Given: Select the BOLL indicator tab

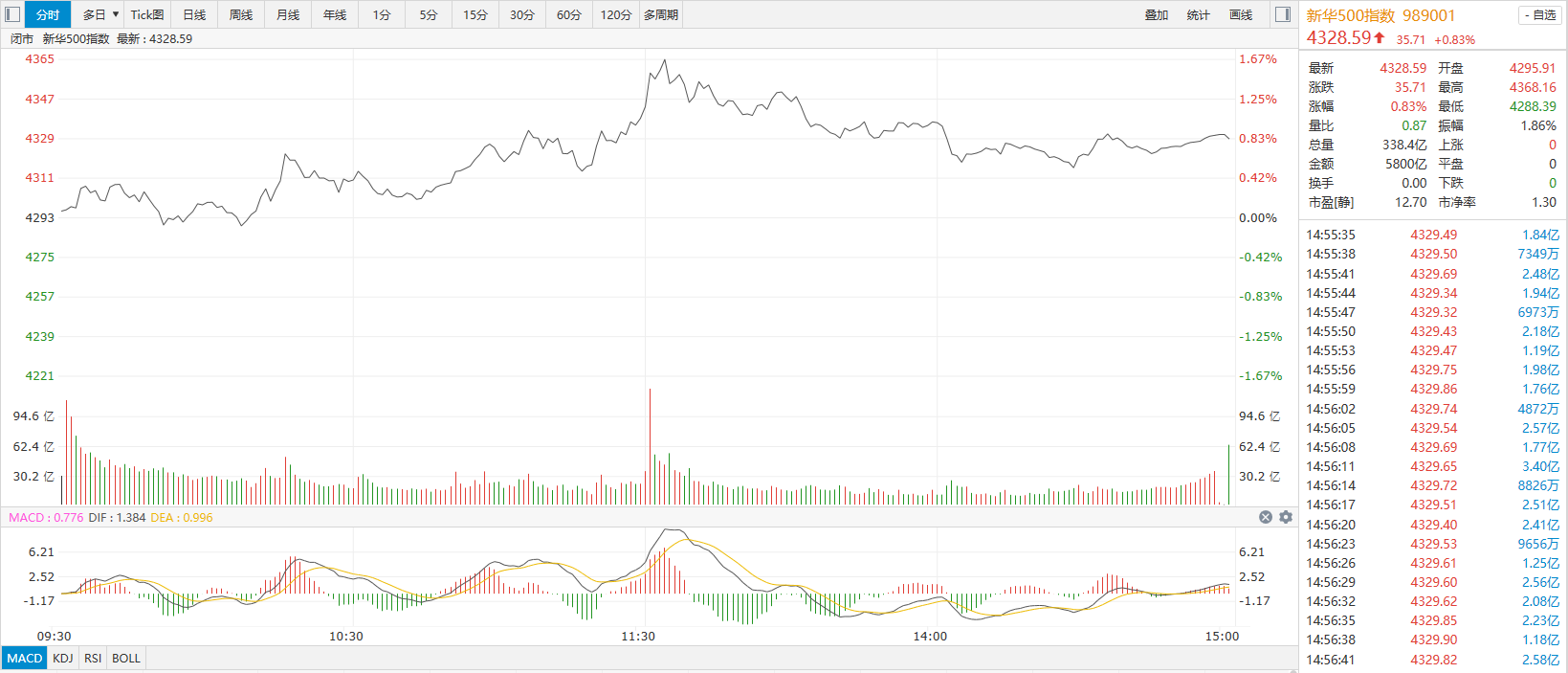Looking at the screenshot, I should [126, 659].
